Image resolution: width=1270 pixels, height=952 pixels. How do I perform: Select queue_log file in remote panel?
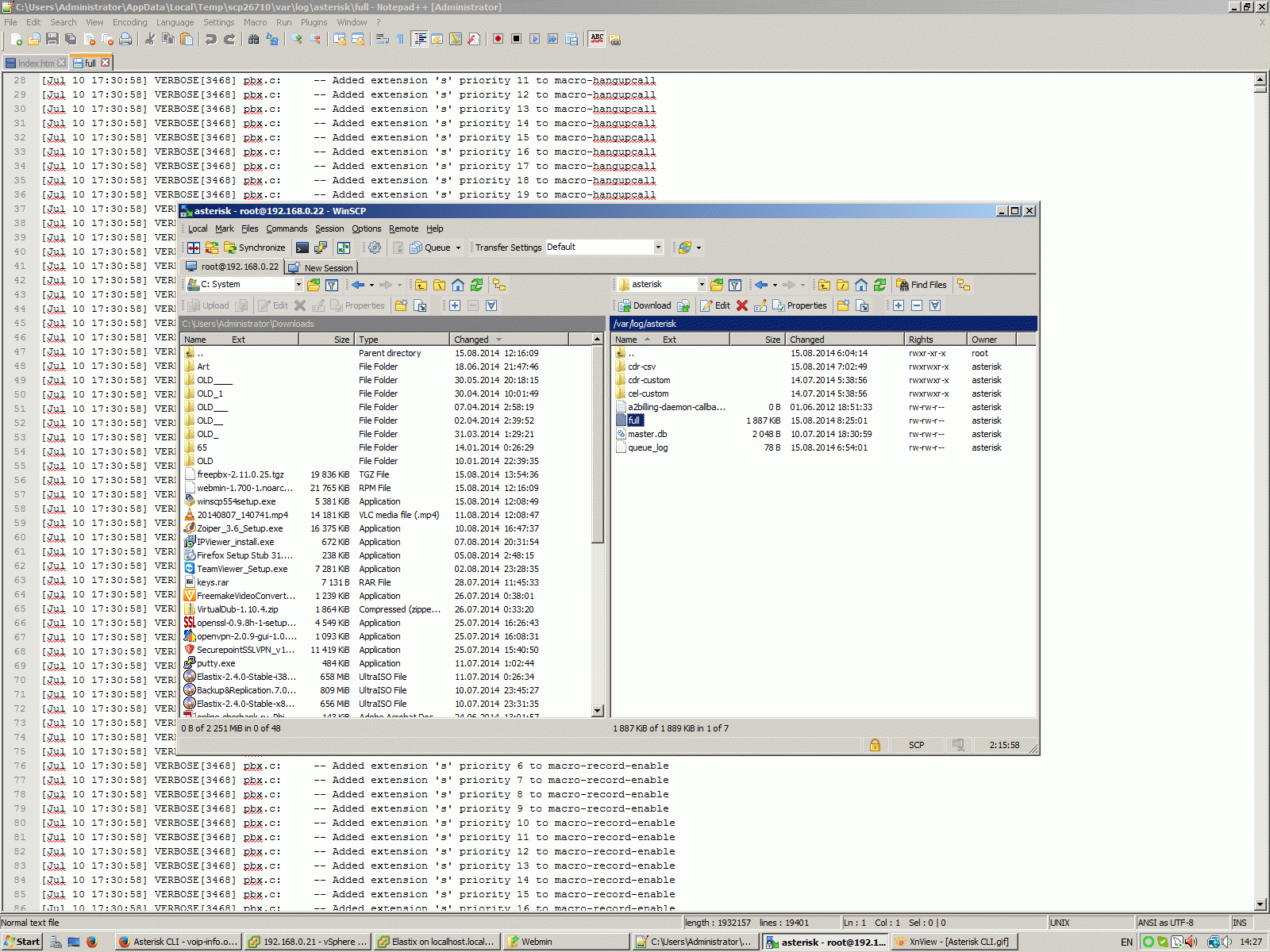(x=648, y=447)
